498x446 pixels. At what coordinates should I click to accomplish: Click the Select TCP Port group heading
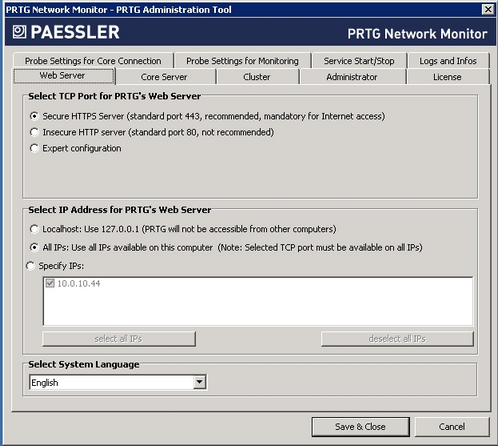click(x=114, y=96)
